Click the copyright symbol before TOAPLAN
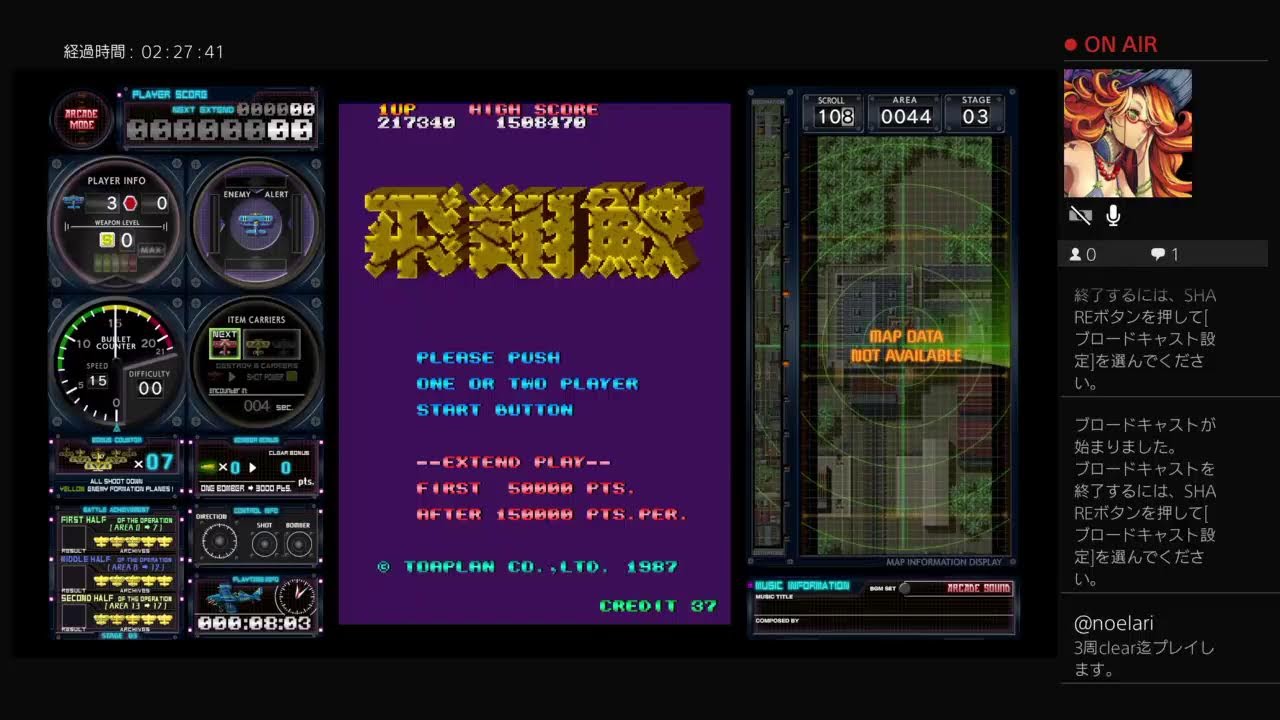 coord(383,567)
